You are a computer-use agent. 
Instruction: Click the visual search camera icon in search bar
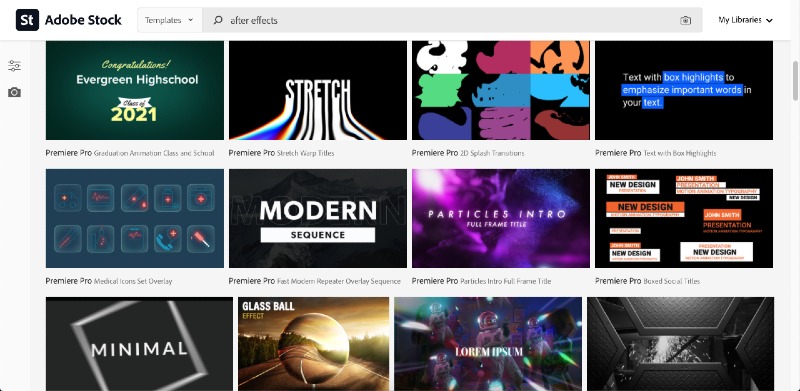click(x=685, y=20)
